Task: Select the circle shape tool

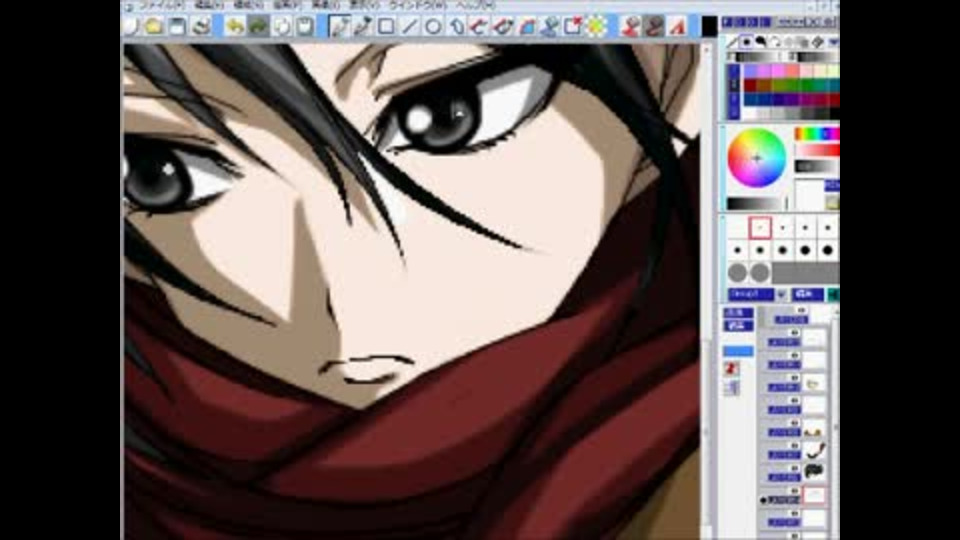Action: coord(433,26)
